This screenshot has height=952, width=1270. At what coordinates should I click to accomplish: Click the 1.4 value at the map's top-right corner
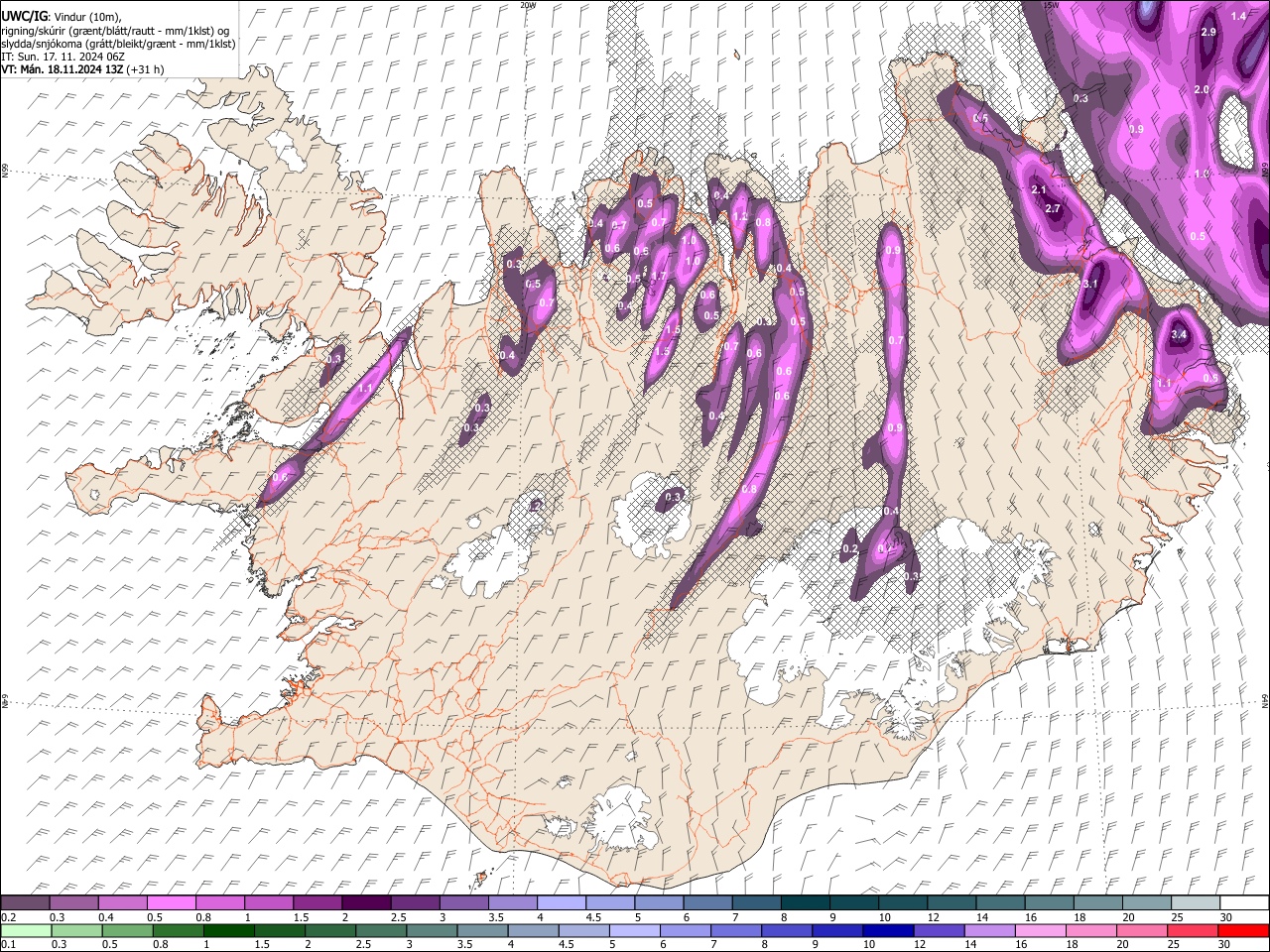click(1238, 17)
